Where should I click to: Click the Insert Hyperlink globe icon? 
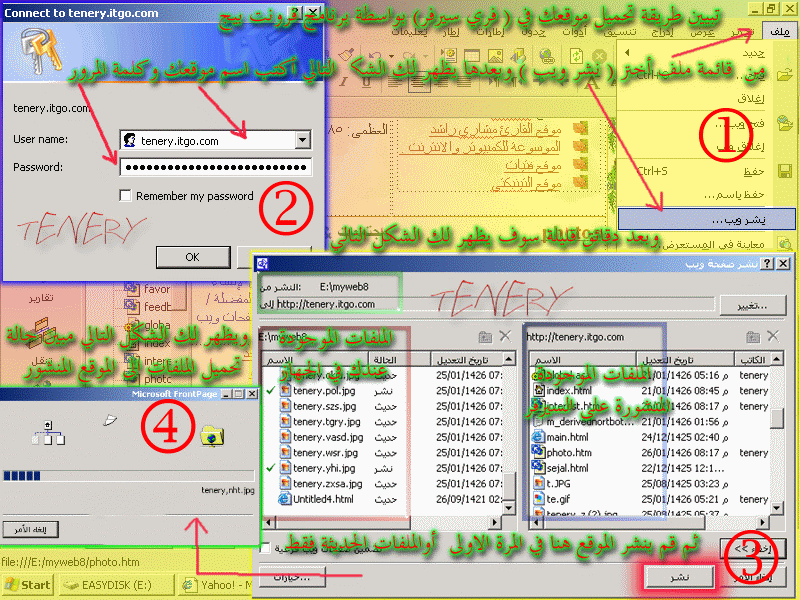pyautogui.click(x=546, y=55)
